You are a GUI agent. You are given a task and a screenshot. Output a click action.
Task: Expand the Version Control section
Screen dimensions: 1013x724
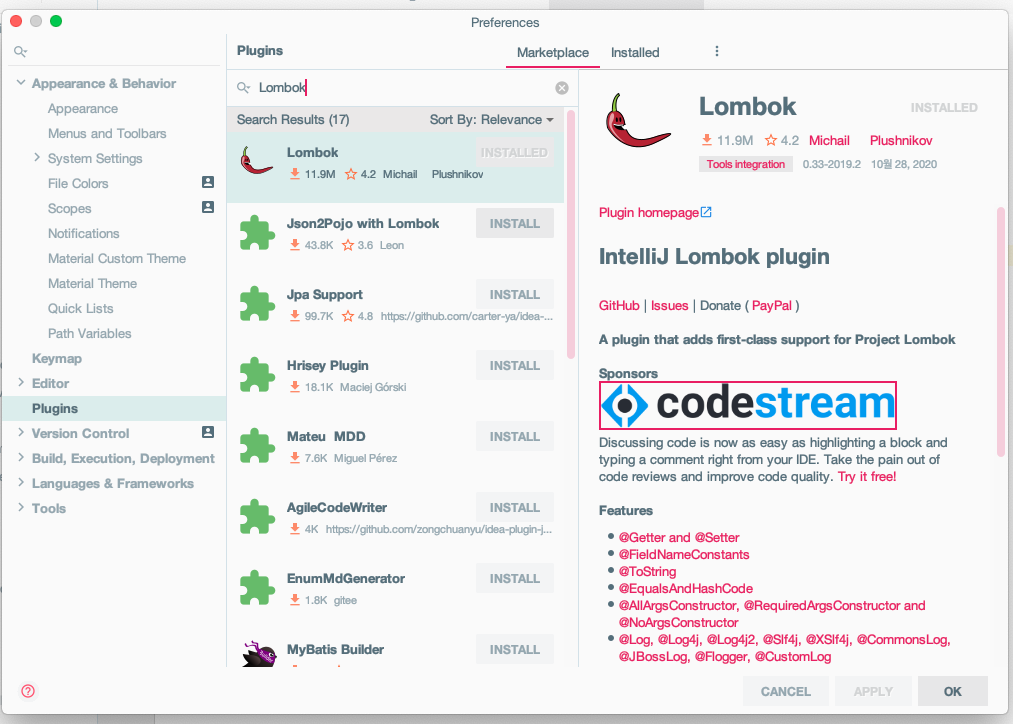[x=21, y=432]
